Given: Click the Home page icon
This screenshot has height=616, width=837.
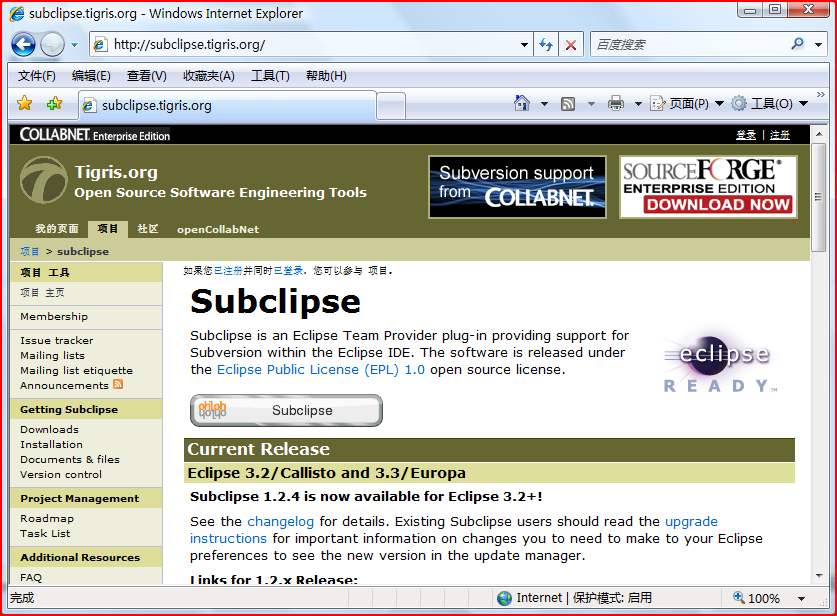Looking at the screenshot, I should pos(522,102).
